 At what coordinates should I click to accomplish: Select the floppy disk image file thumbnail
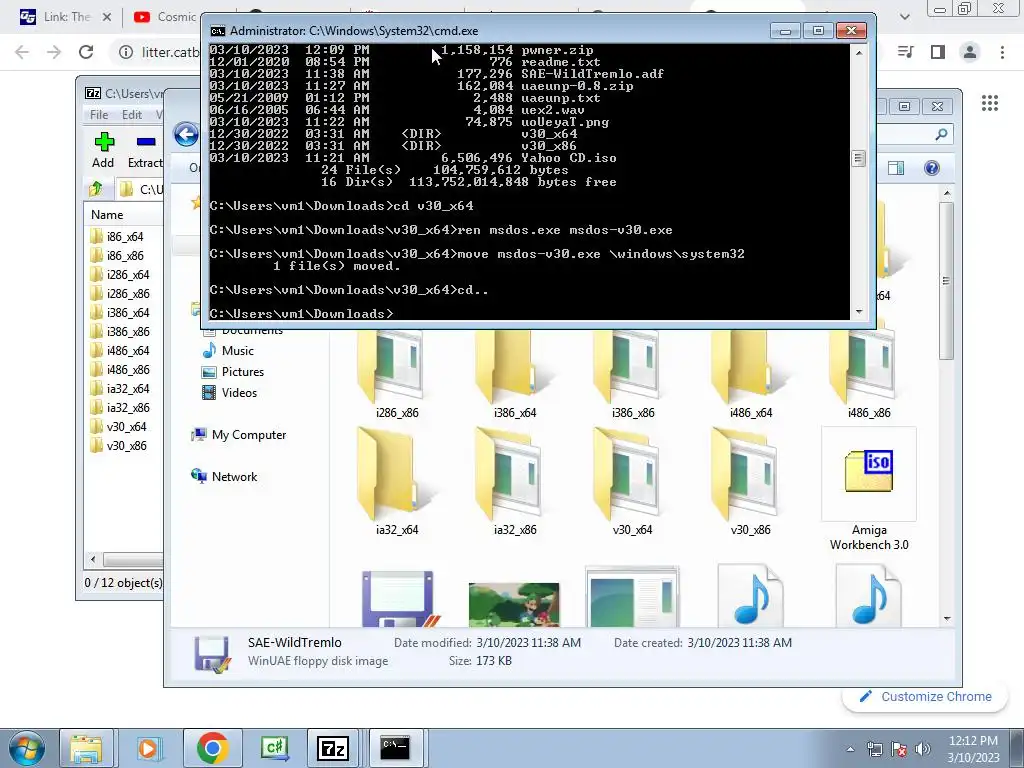(x=398, y=598)
